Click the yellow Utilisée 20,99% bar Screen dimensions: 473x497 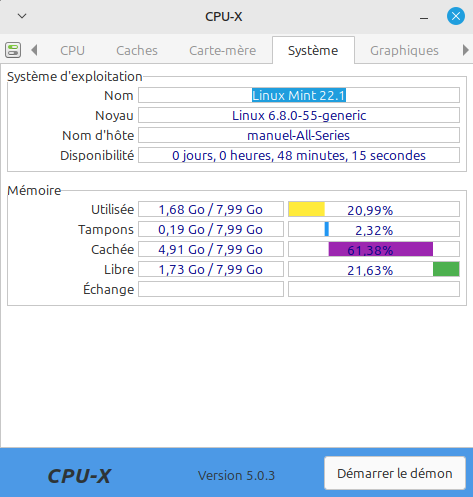[x=374, y=209]
